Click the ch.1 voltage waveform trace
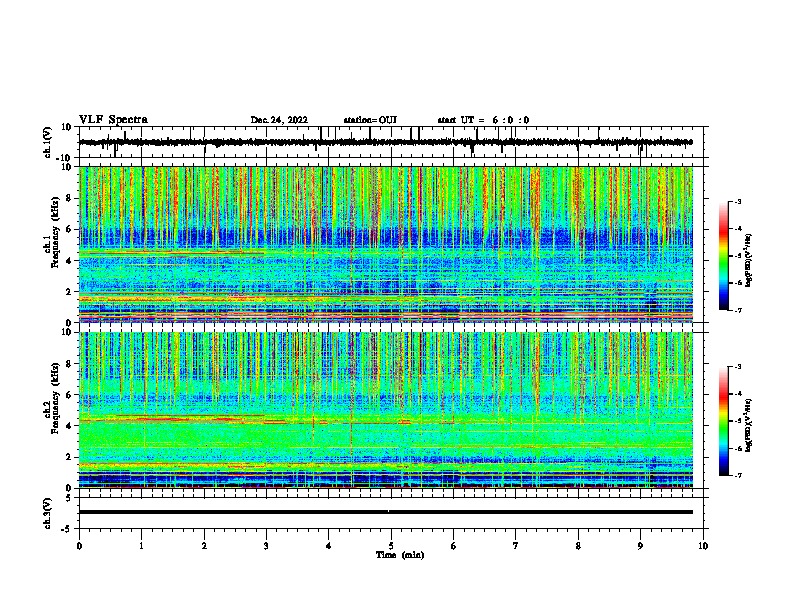This screenshot has width=792, height=612. pos(385,142)
